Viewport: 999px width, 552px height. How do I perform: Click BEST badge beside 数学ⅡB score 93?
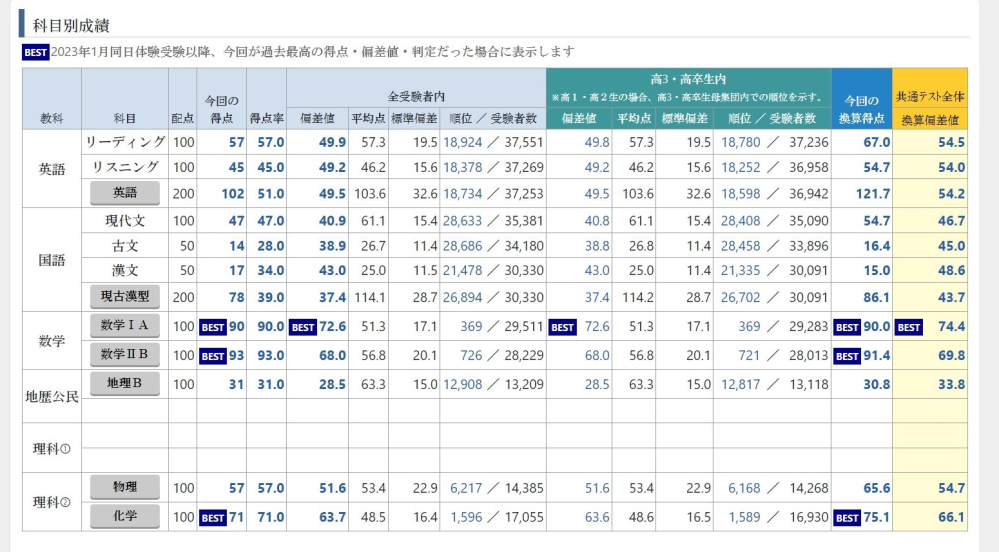213,356
